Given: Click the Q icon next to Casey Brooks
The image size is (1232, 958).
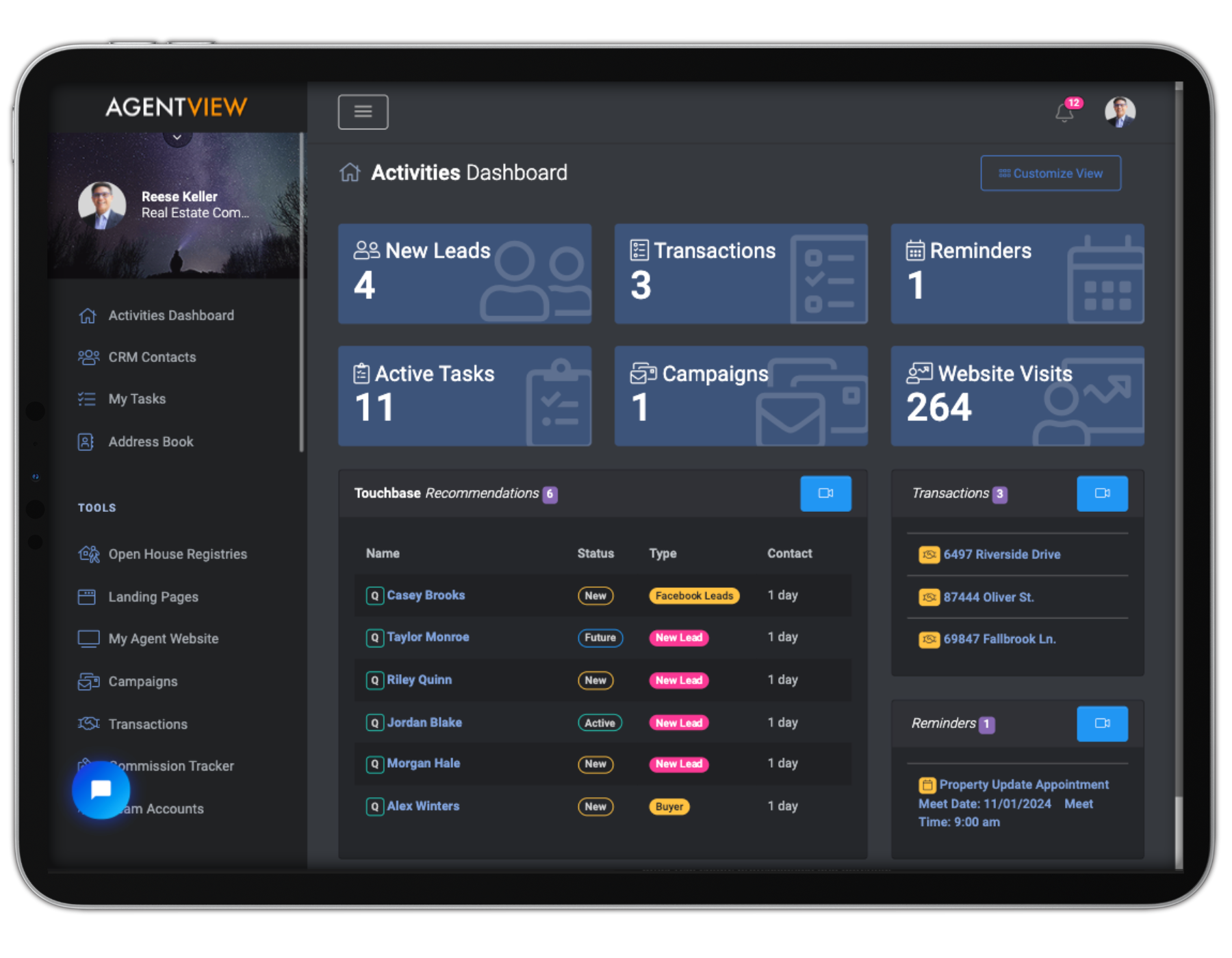Looking at the screenshot, I should click(374, 595).
